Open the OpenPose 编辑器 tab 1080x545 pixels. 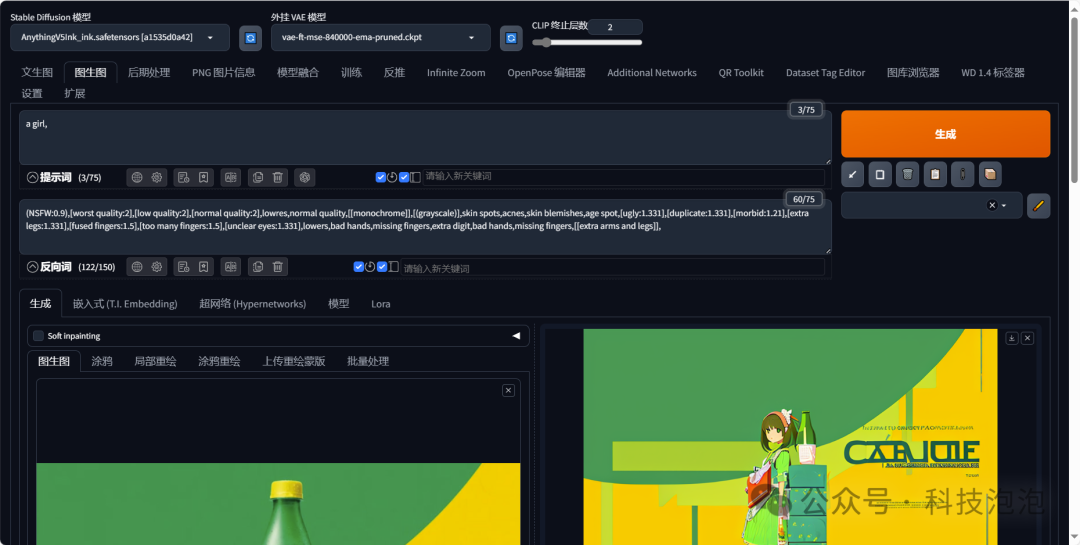[x=546, y=72]
